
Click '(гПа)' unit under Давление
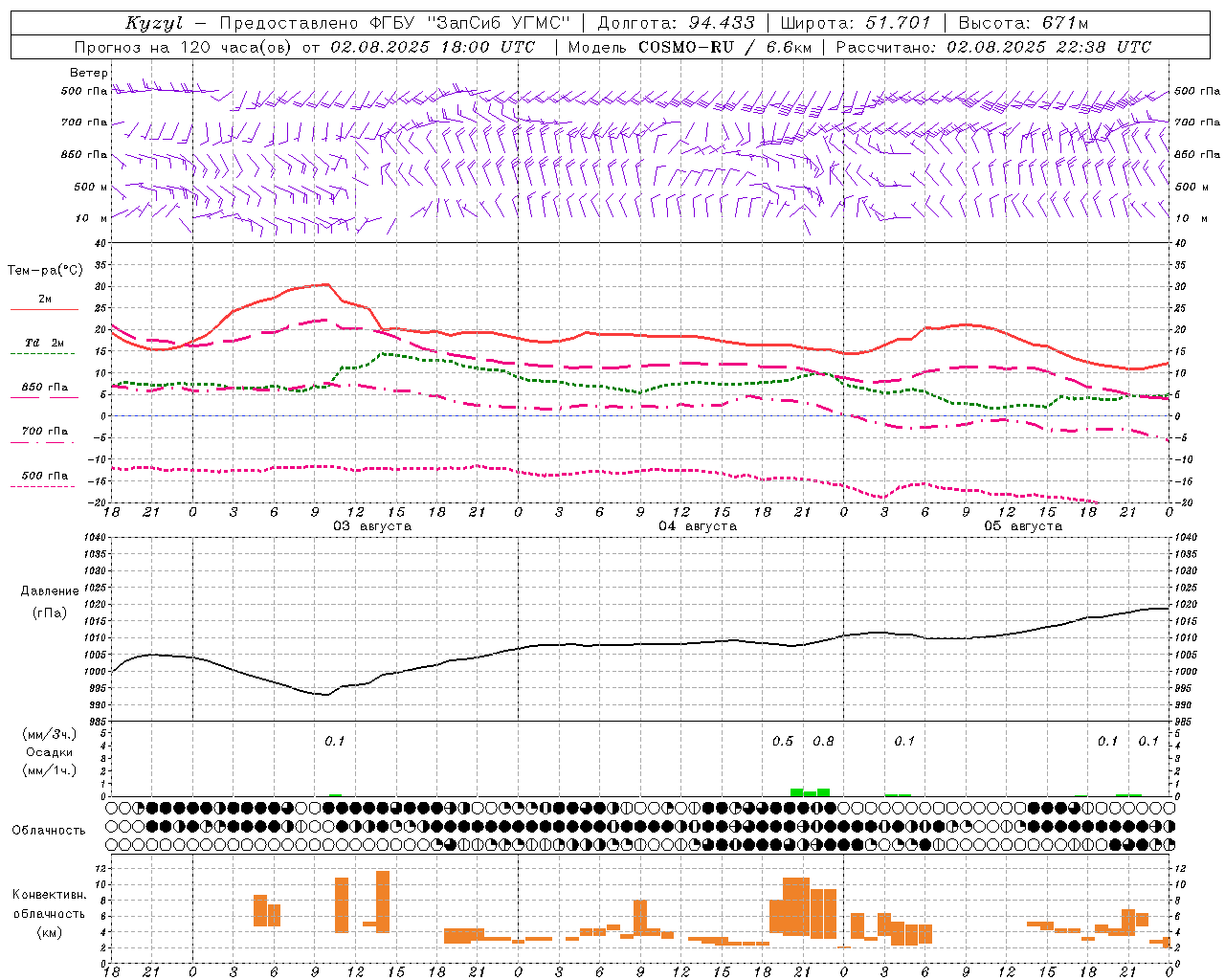pyautogui.click(x=50, y=613)
